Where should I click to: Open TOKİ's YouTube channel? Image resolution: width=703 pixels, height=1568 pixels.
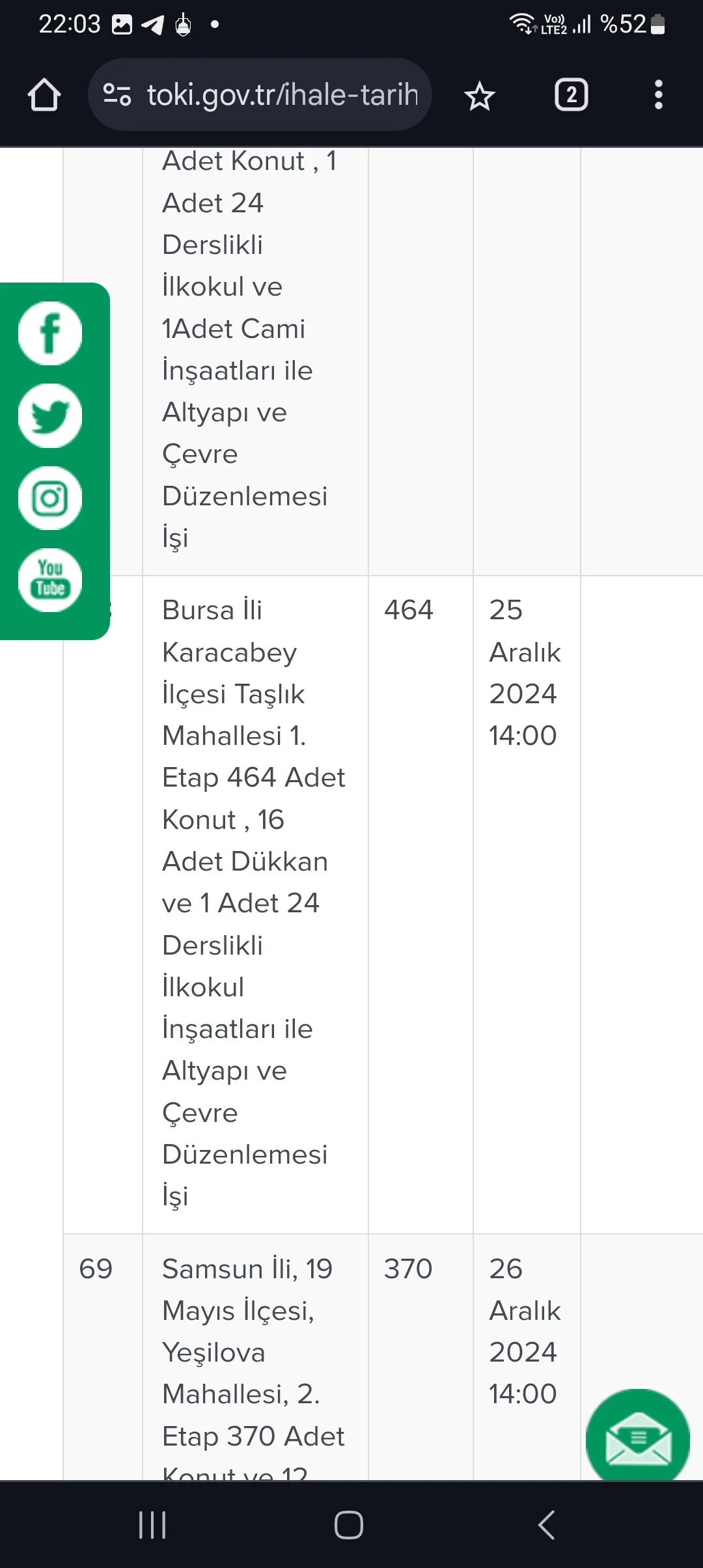[x=49, y=580]
